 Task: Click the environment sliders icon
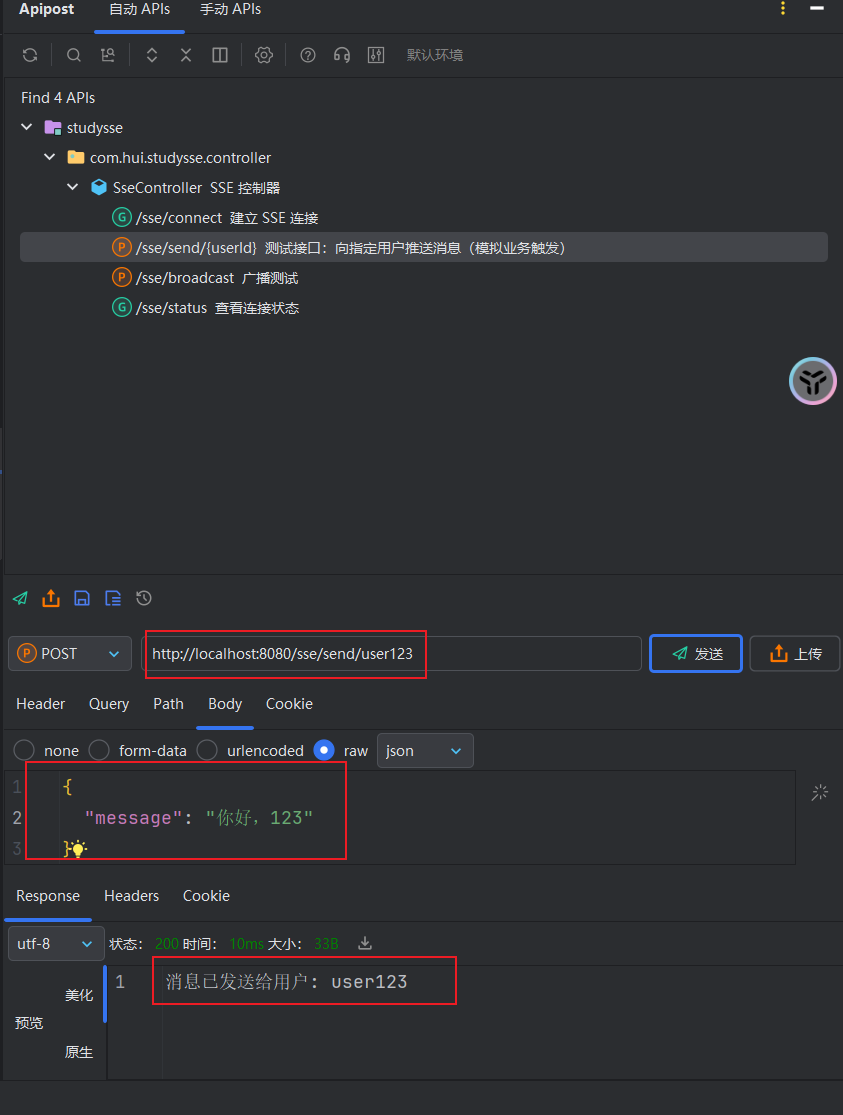(376, 55)
